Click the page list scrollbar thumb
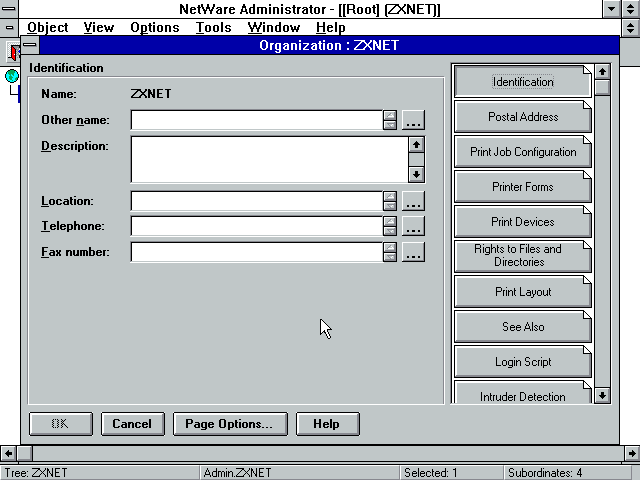Viewport: 640px width, 480px height. pyautogui.click(x=602, y=87)
